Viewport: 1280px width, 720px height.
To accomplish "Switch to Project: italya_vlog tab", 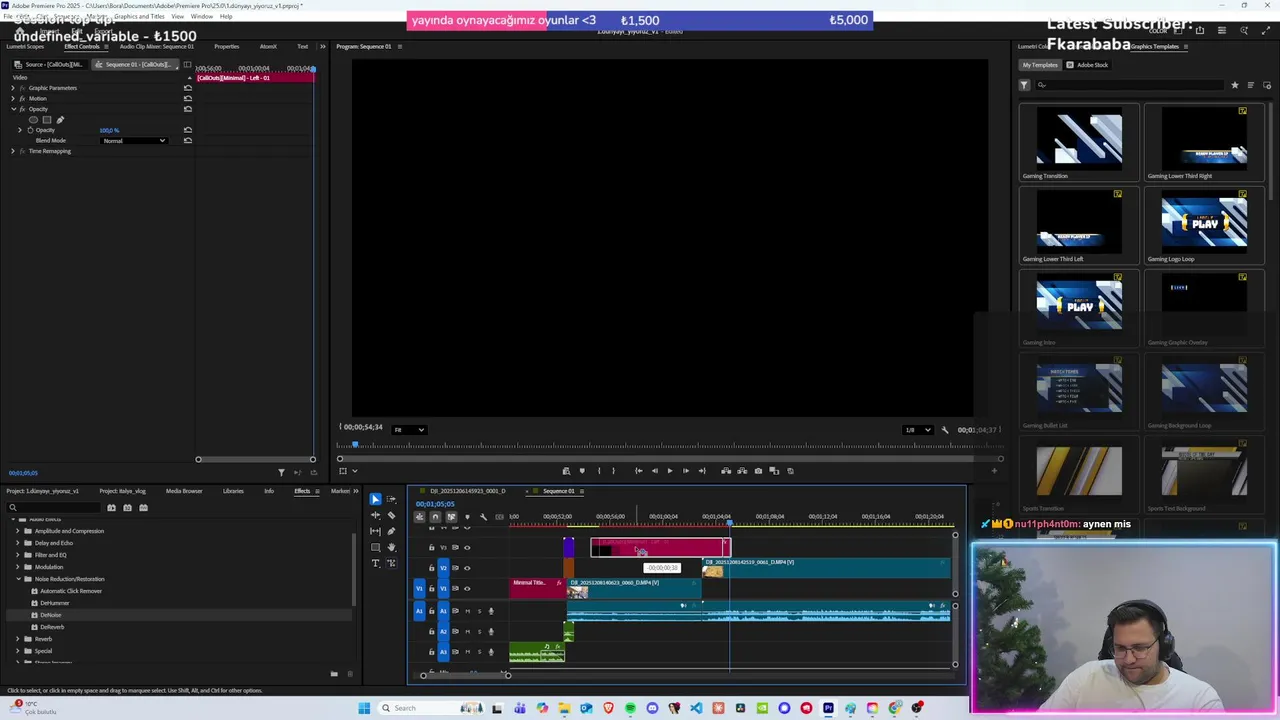I will click(122, 491).
